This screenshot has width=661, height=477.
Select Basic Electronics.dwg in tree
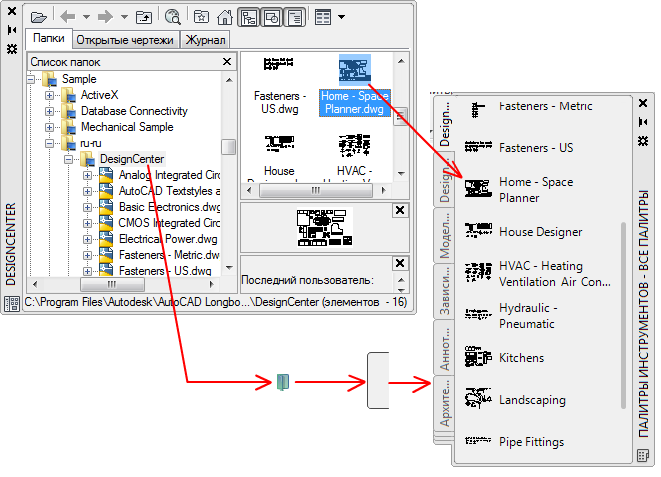pyautogui.click(x=169, y=207)
